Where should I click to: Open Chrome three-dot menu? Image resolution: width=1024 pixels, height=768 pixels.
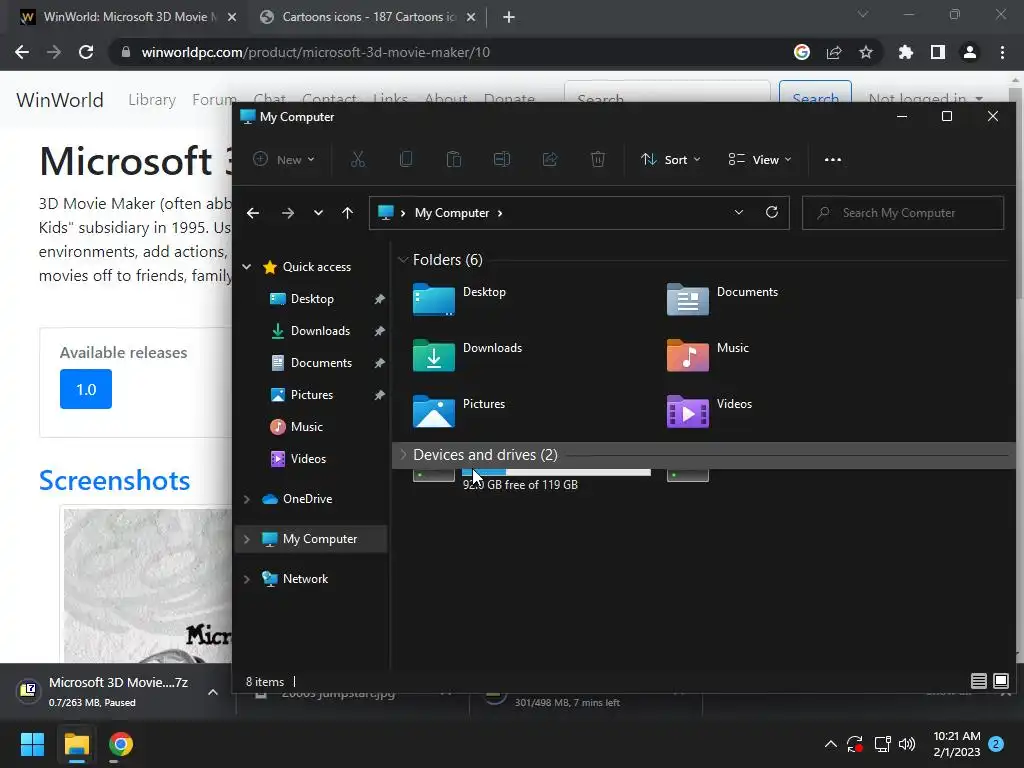tap(1002, 52)
